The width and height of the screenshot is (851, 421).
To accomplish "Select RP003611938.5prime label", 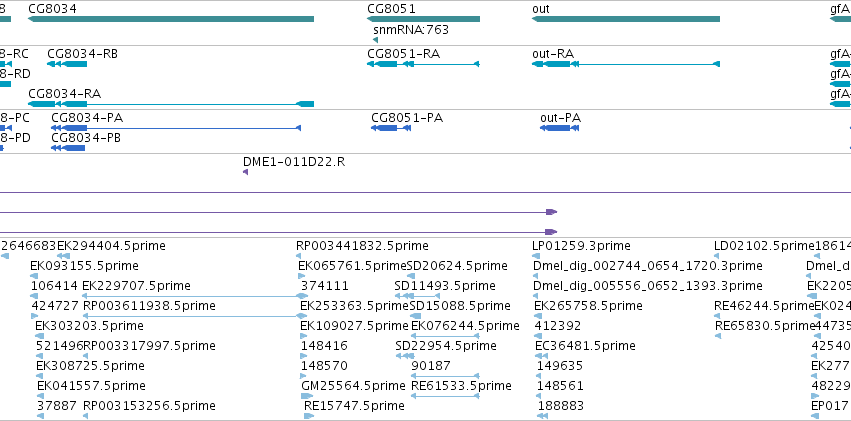I will point(149,306).
